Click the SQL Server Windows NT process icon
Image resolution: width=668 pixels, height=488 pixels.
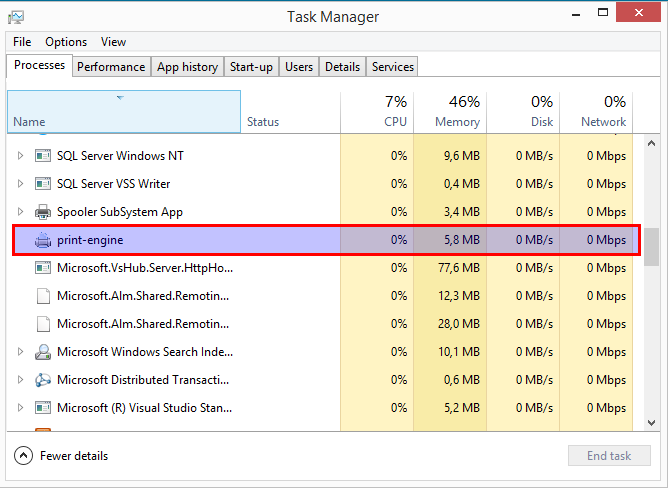click(x=43, y=156)
